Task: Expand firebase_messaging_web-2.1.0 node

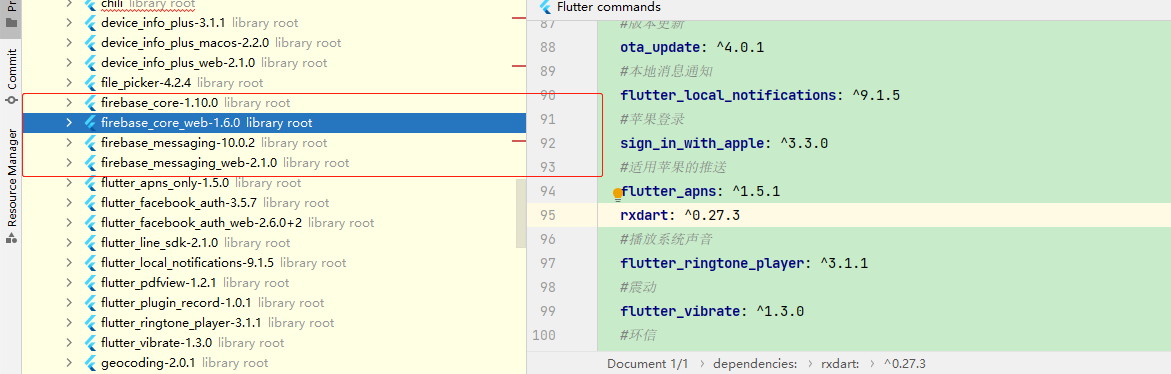Action: tap(69, 163)
